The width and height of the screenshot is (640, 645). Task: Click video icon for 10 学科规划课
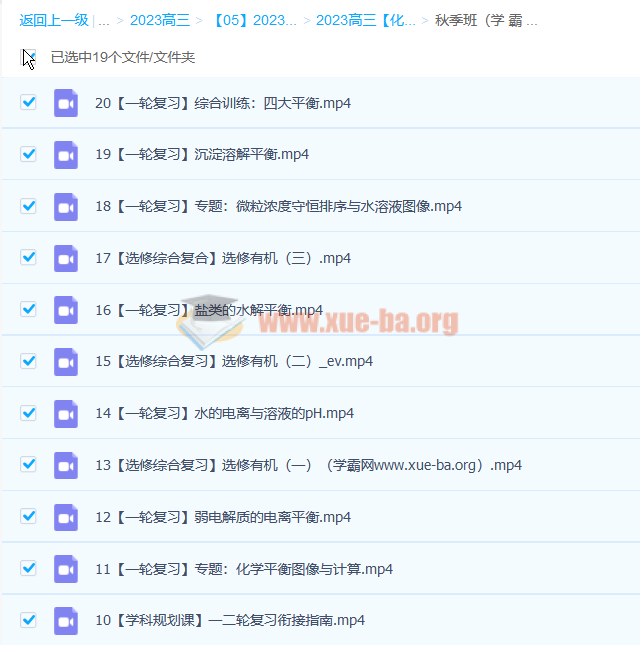point(66,621)
